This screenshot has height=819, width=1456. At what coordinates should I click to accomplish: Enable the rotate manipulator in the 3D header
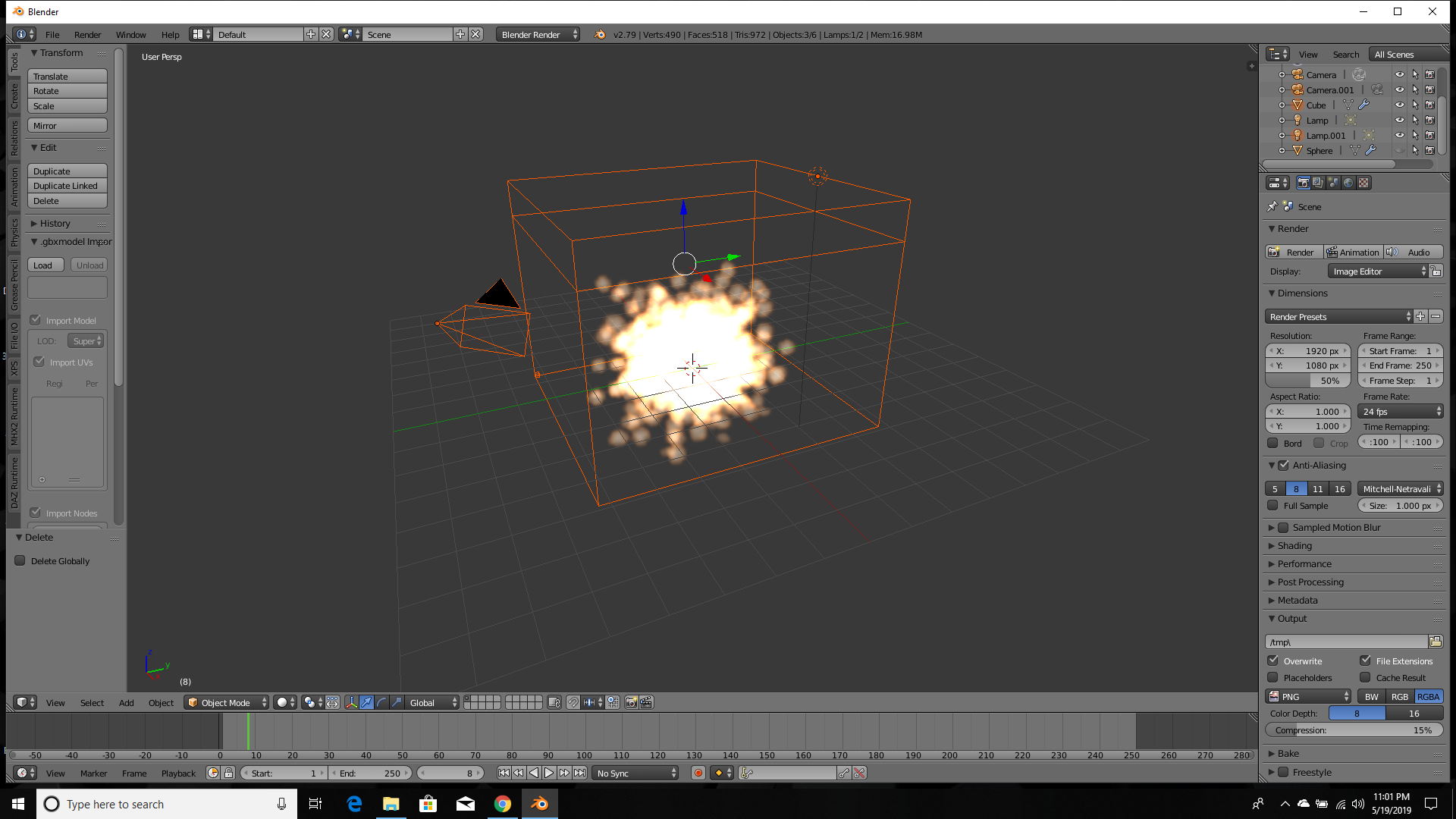coord(381,703)
